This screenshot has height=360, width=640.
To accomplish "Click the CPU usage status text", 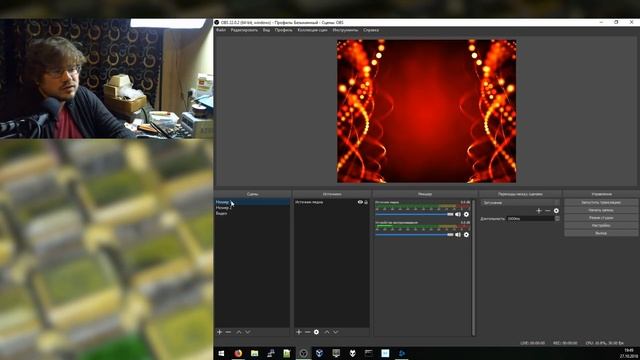I will [x=604, y=343].
